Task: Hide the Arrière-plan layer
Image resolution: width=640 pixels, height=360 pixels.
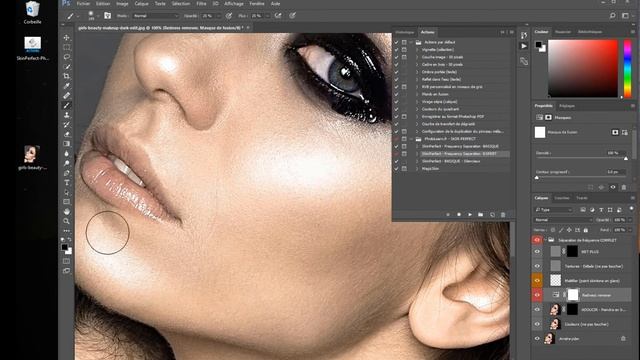Action: [x=537, y=338]
